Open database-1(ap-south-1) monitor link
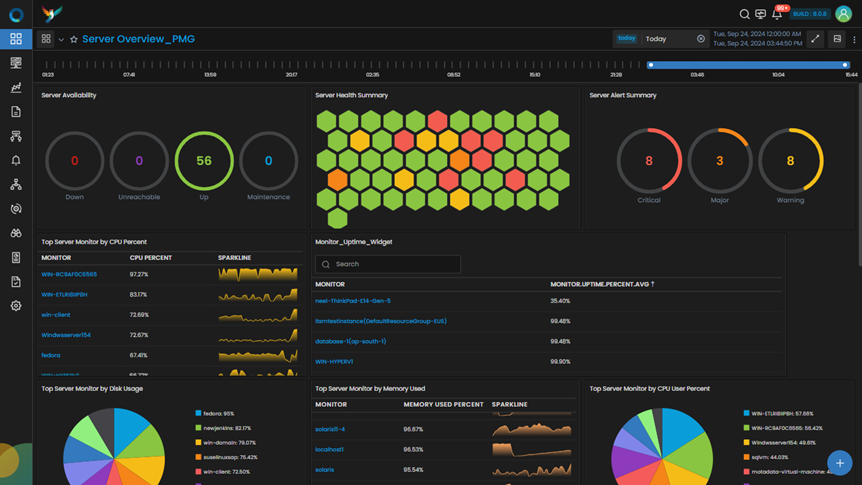This screenshot has height=485, width=862. coord(350,341)
